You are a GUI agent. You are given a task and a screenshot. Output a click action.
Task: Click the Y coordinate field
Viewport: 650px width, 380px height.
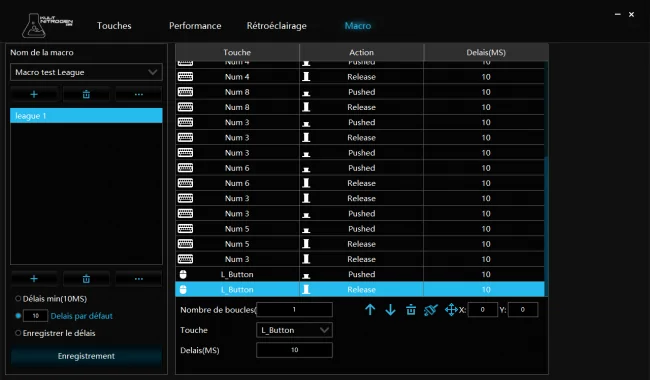pos(523,310)
